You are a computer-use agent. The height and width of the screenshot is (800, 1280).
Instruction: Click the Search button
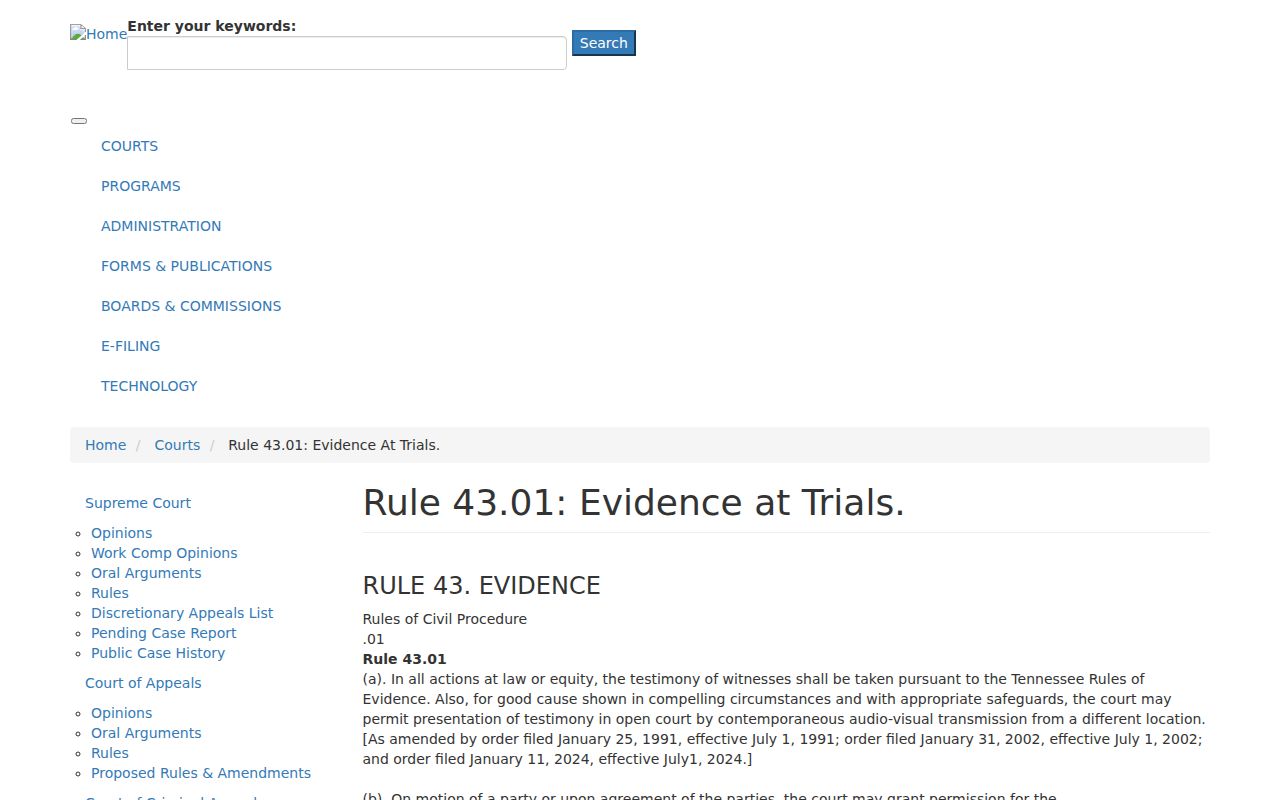tap(604, 43)
